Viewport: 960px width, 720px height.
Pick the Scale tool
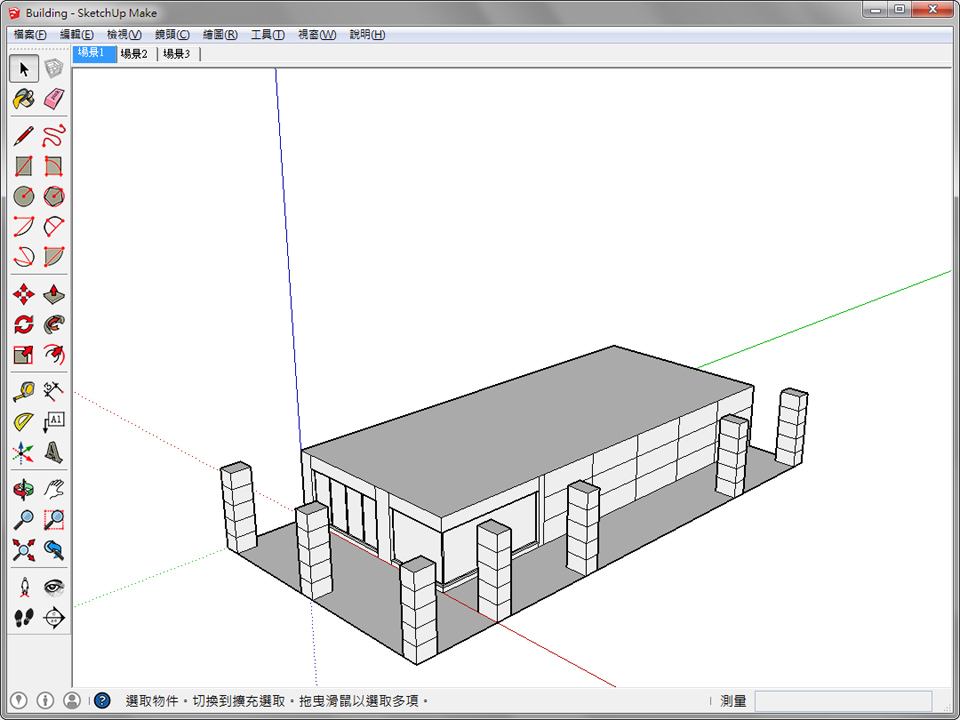coord(24,354)
